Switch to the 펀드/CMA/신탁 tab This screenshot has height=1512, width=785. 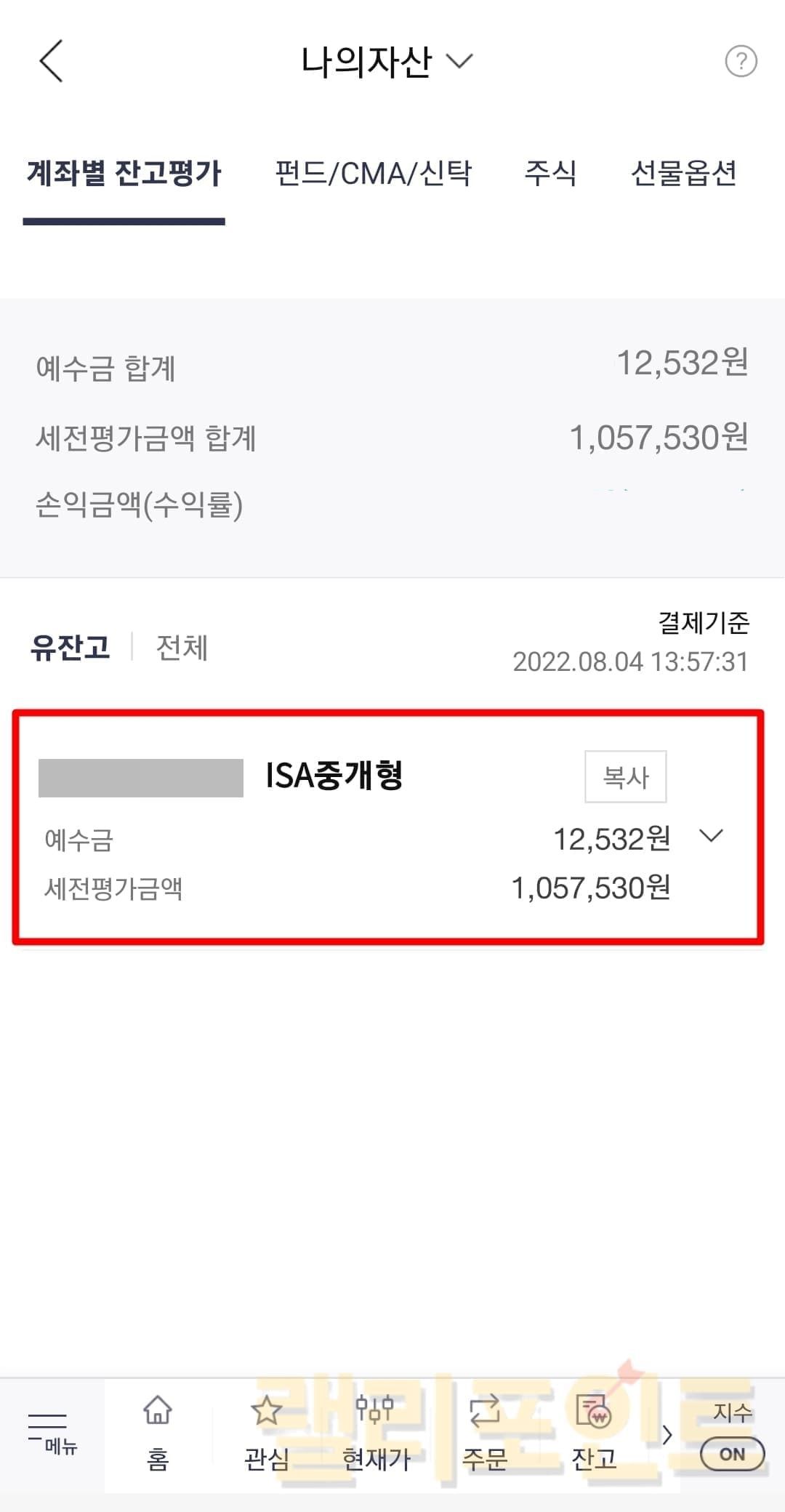click(373, 173)
